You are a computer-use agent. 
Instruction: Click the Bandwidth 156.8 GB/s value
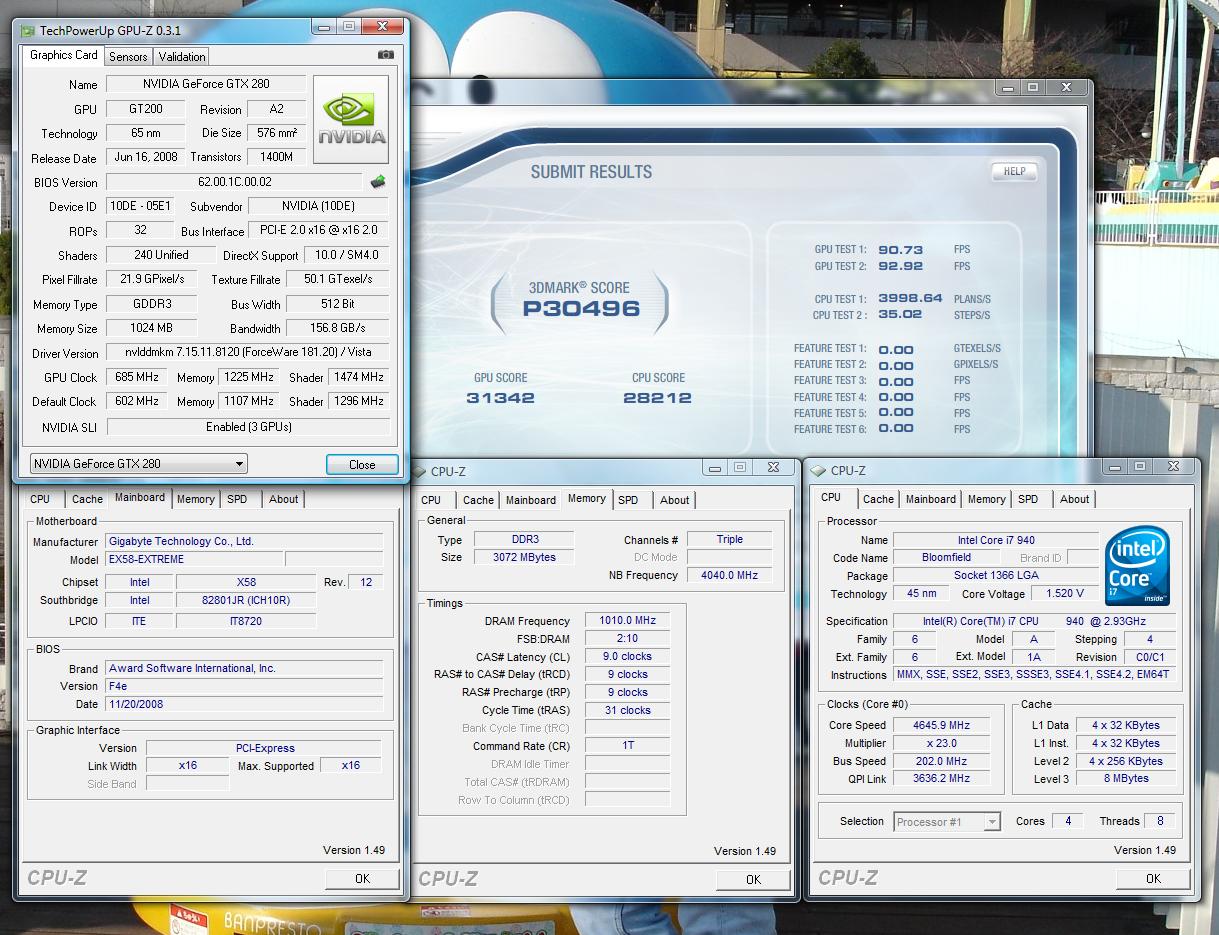338,328
